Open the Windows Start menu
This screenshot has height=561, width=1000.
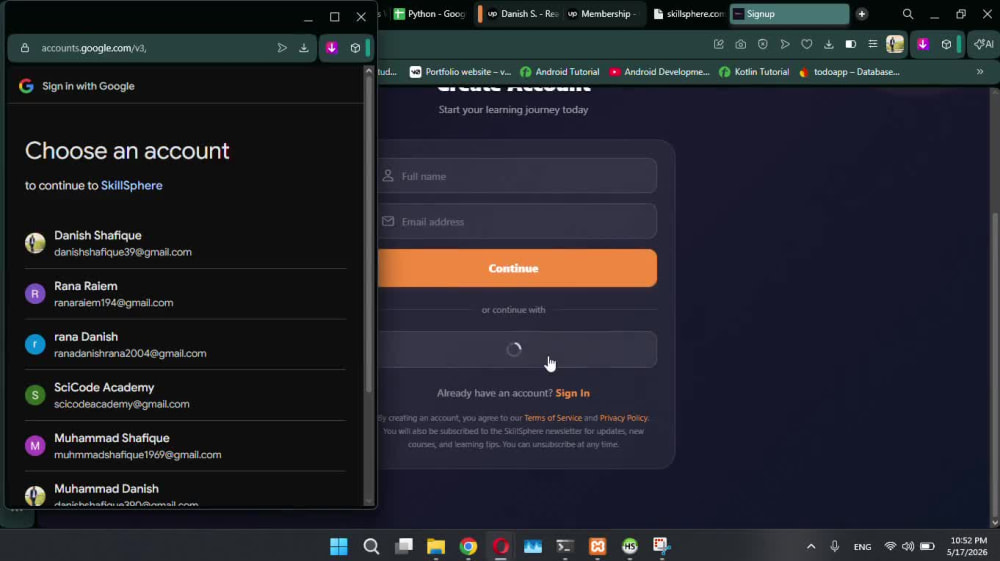click(x=339, y=546)
